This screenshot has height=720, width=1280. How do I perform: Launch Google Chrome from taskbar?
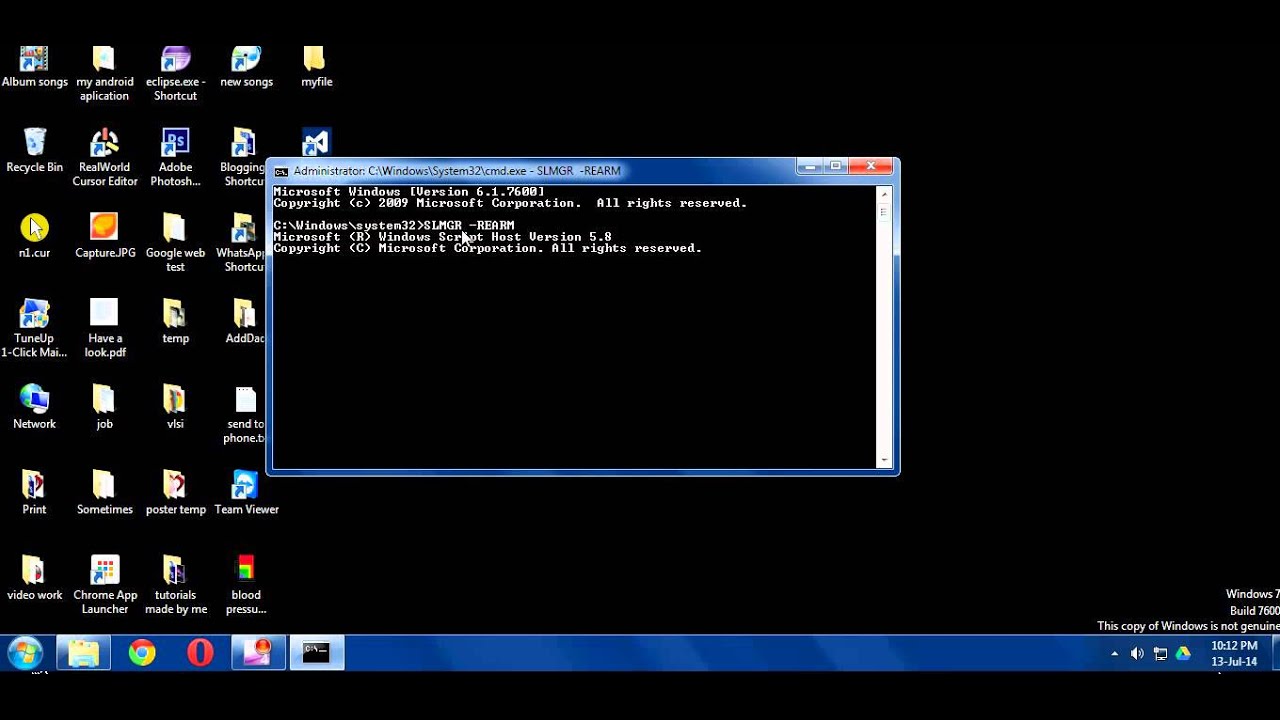142,653
